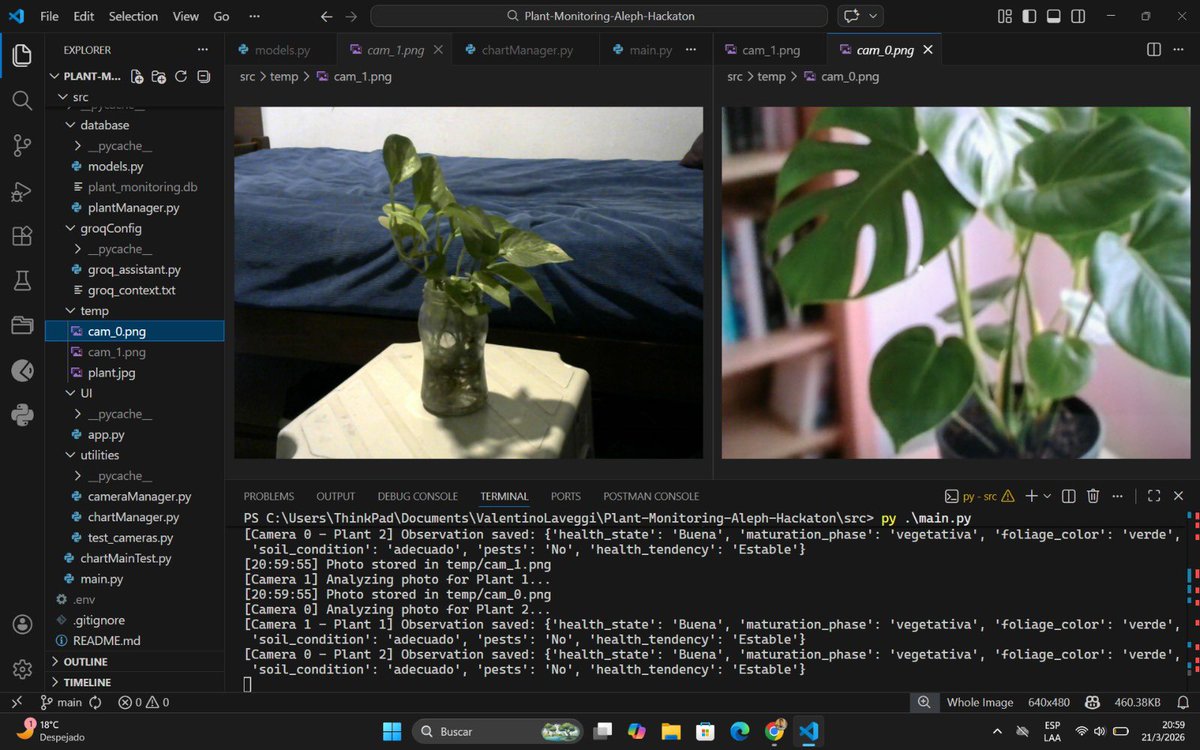This screenshot has height=750, width=1200.
Task: Go forward with the navigation arrow
Action: pyautogui.click(x=351, y=16)
